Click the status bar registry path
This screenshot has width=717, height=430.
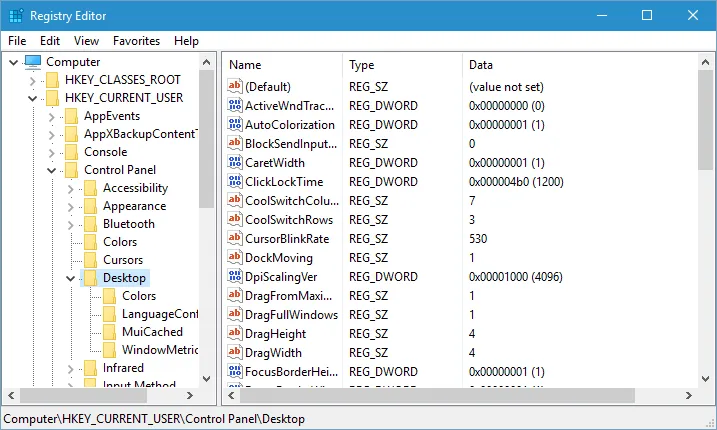(x=154, y=419)
